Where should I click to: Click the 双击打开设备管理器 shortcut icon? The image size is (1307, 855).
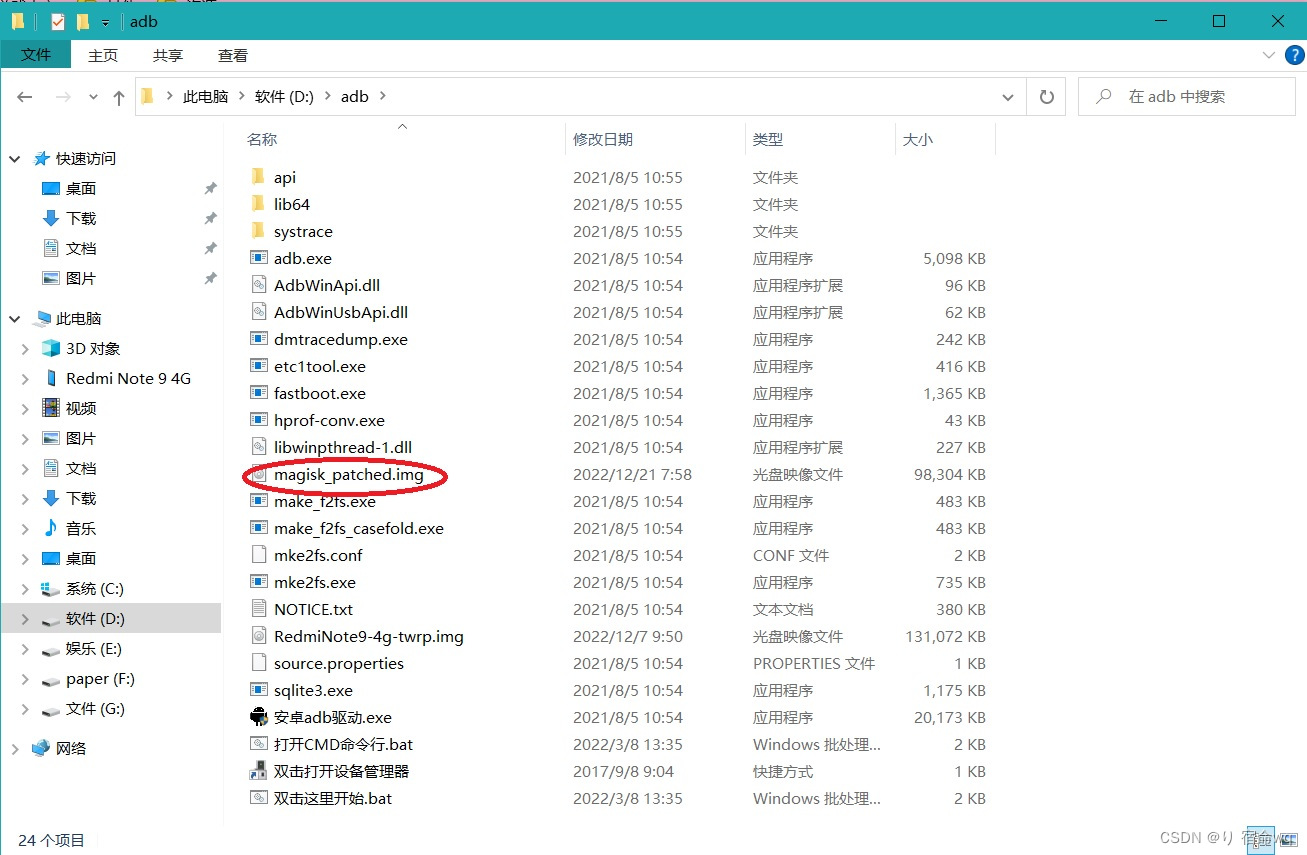[x=259, y=771]
